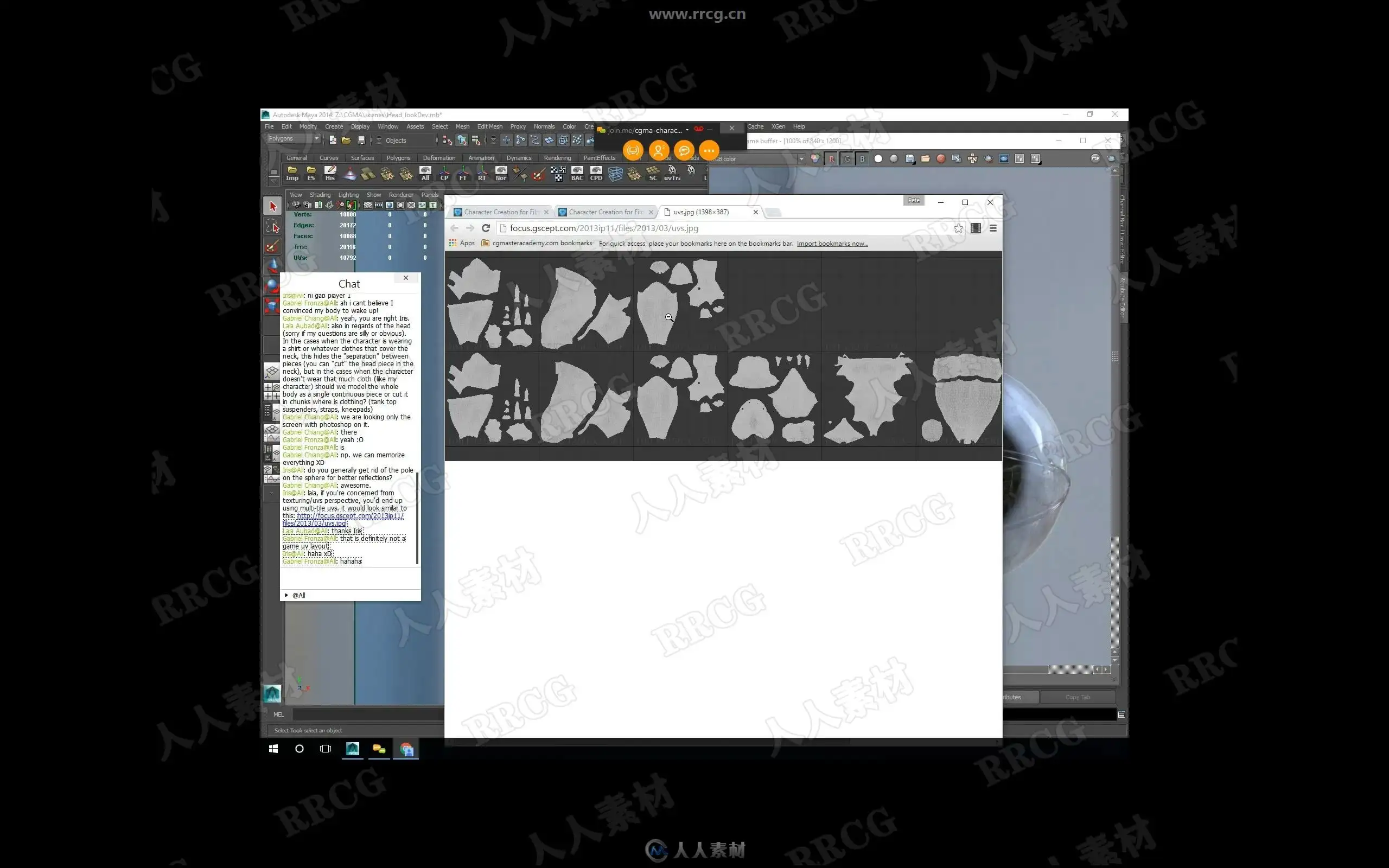Open cgmasteracademy.com bookmarks folder
1389x868 pixels.
pos(537,244)
